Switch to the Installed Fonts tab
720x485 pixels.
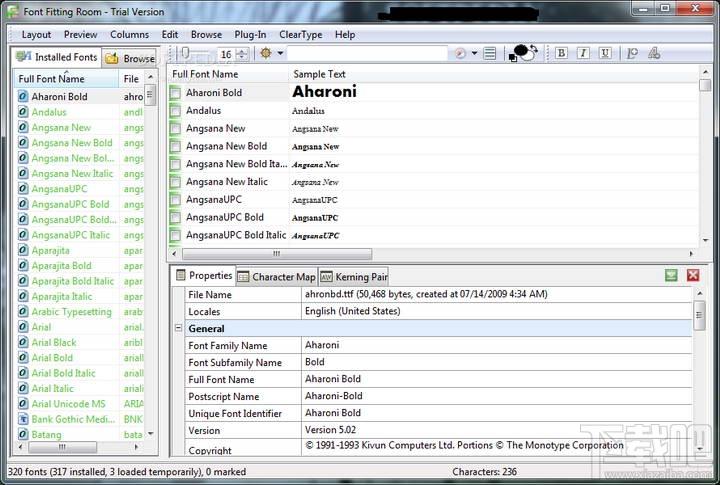[56, 57]
